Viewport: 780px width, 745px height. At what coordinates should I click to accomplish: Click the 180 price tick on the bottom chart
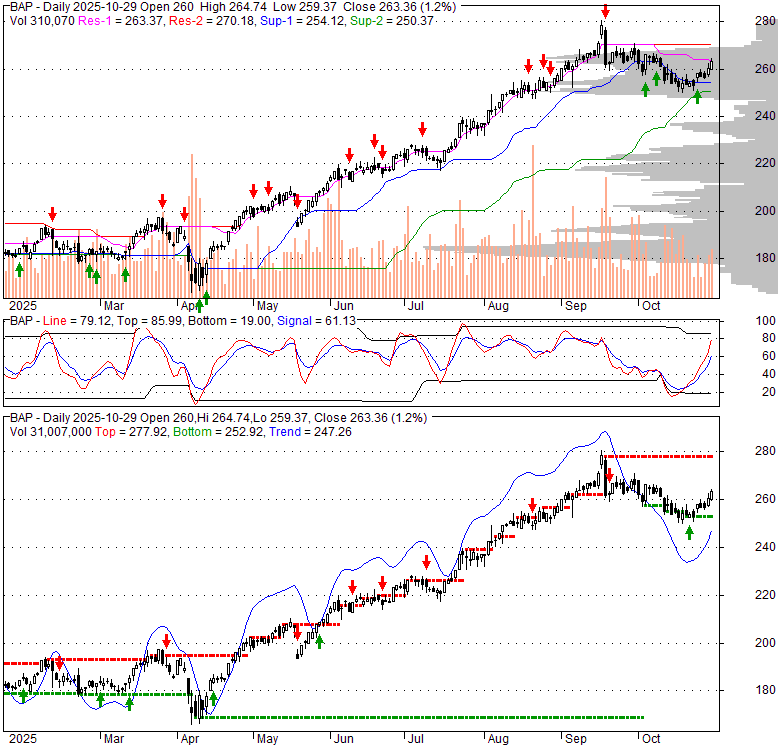click(766, 690)
